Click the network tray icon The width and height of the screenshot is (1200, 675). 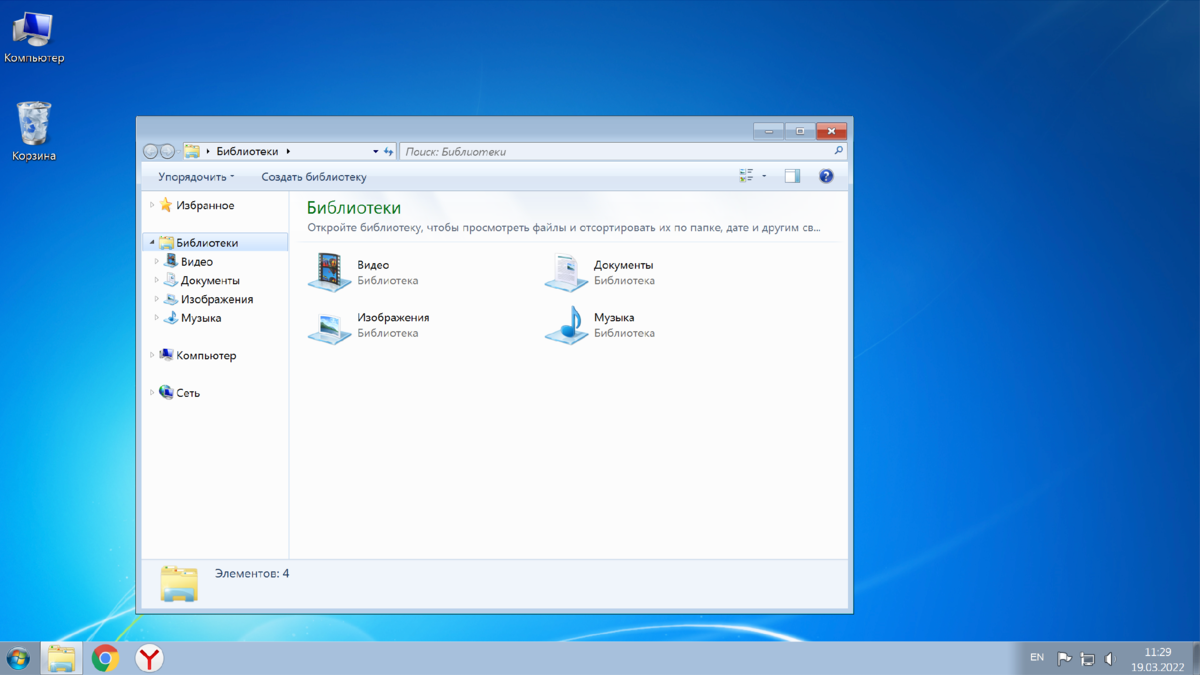[1087, 659]
